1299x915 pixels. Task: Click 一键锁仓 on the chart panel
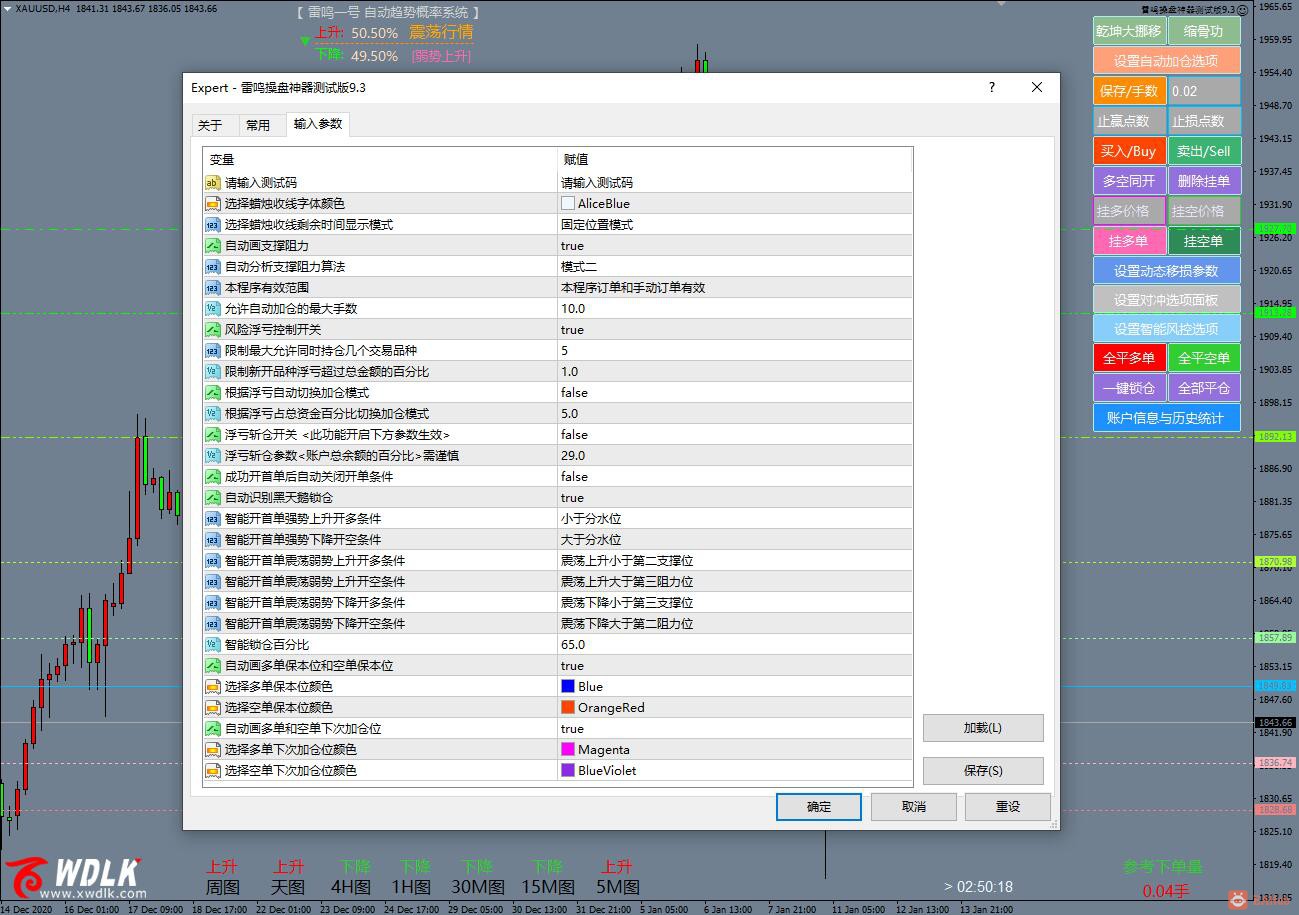coord(1129,388)
